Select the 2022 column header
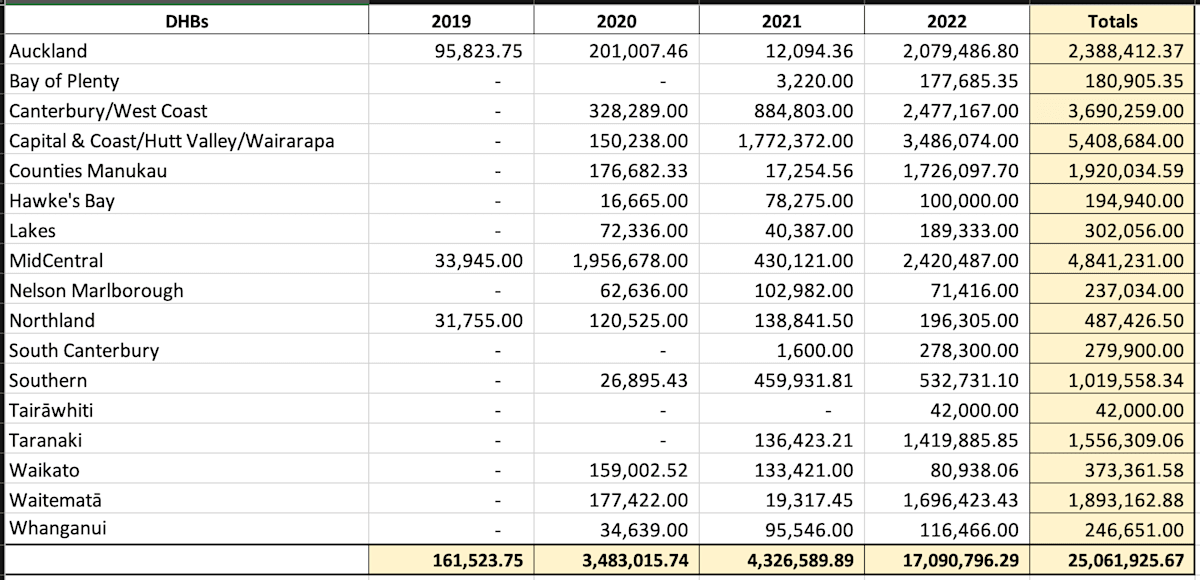 946,21
